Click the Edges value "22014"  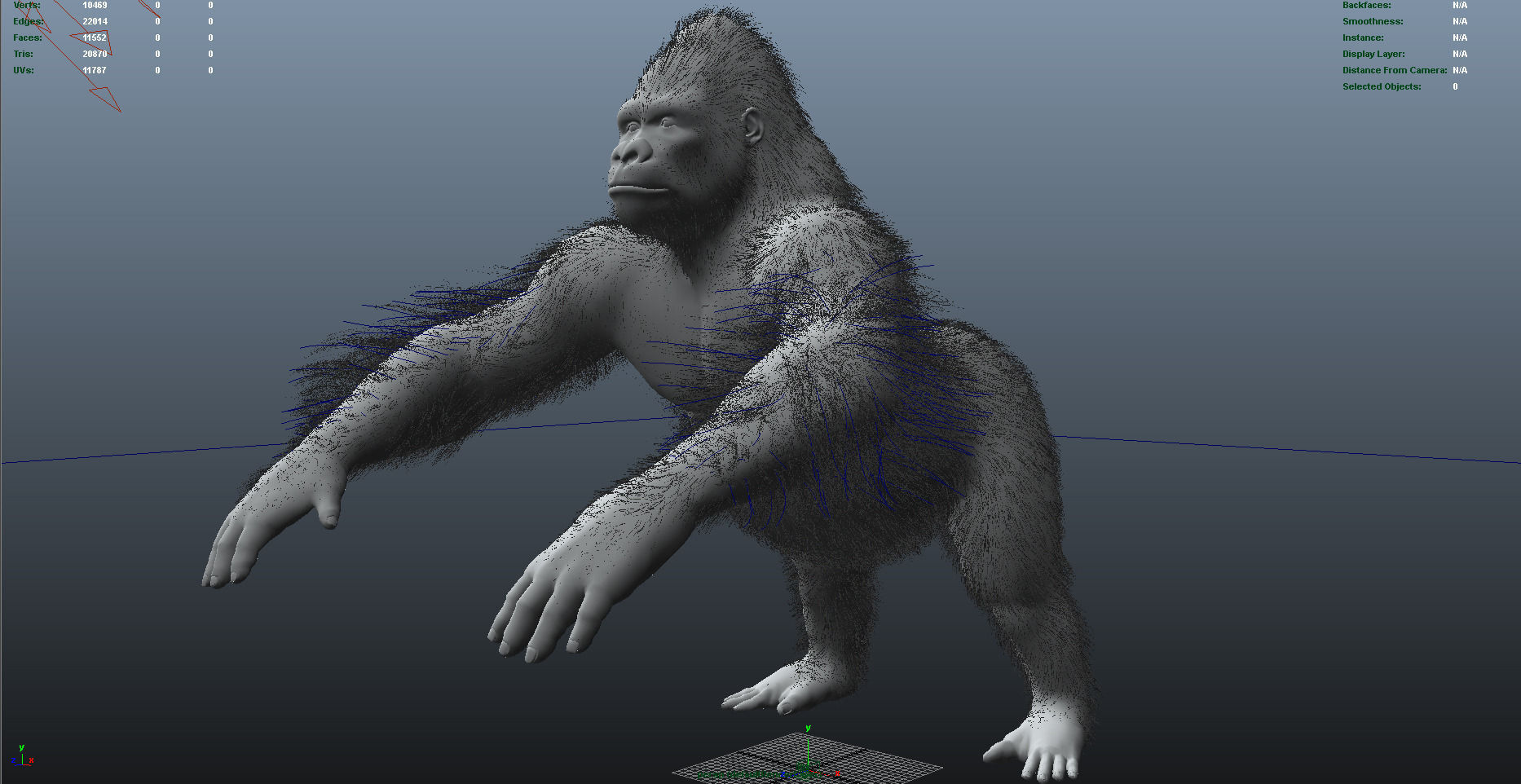pyautogui.click(x=95, y=21)
